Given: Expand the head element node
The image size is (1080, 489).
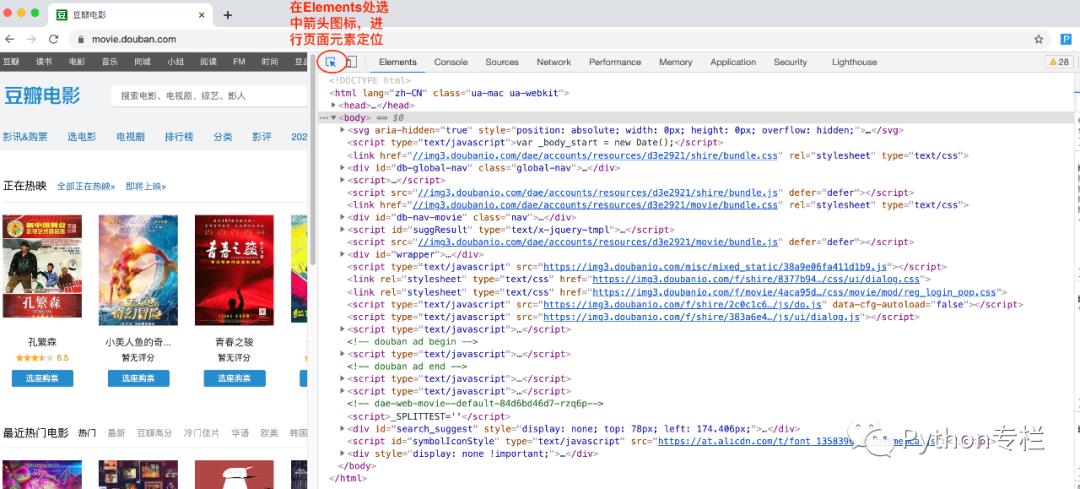Looking at the screenshot, I should (334, 105).
